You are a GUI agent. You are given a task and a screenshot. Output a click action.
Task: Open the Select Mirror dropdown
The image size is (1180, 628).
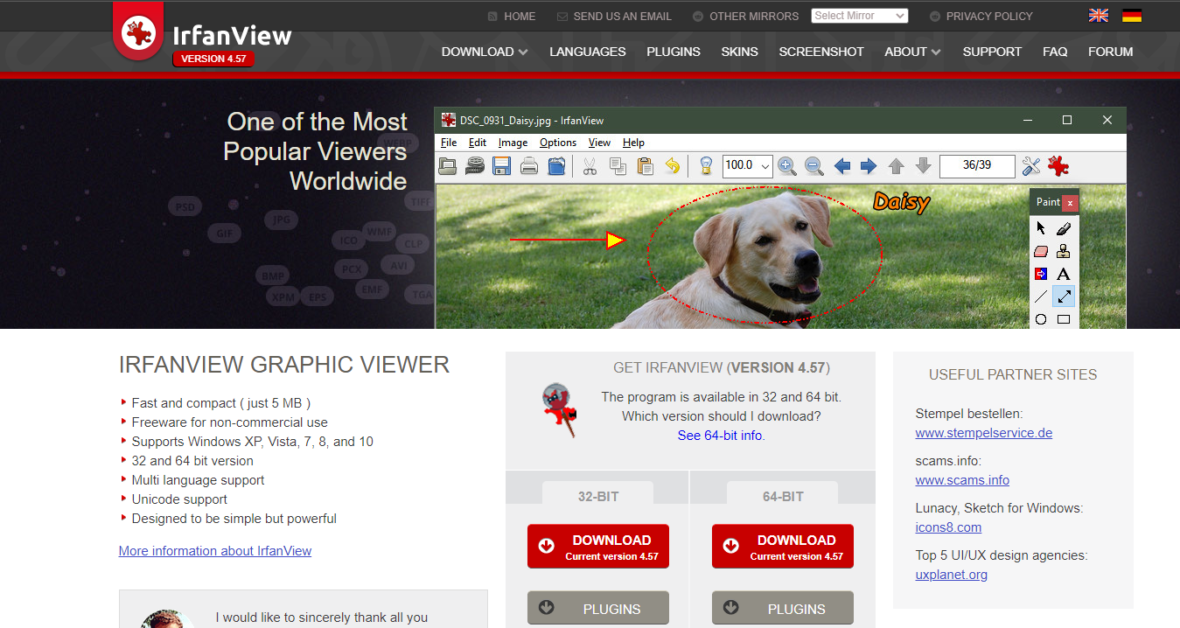point(859,15)
